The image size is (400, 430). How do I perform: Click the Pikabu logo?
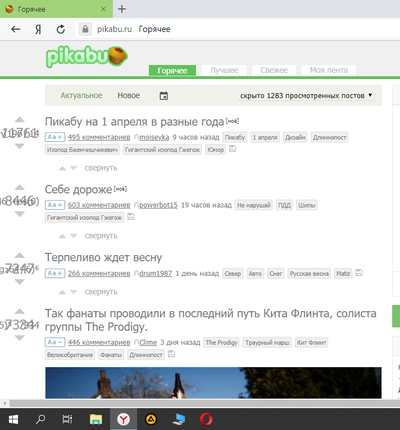click(87, 56)
